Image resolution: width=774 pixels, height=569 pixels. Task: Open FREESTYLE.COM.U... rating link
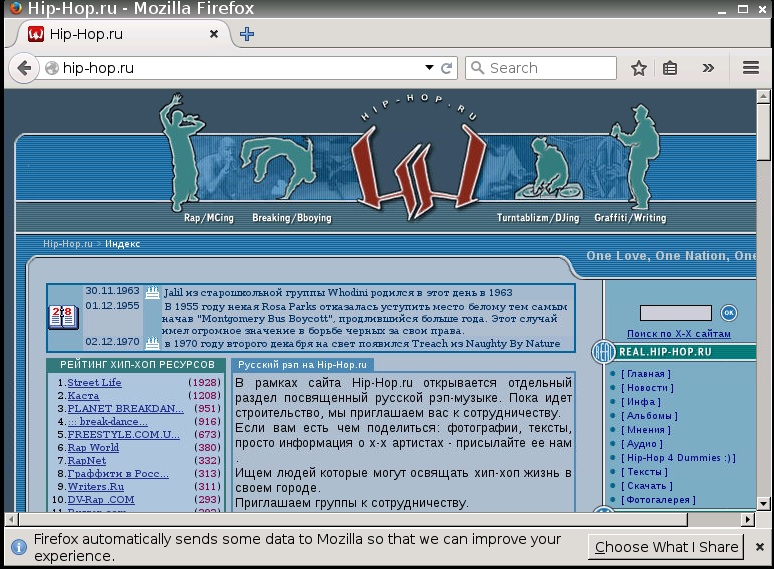123,434
